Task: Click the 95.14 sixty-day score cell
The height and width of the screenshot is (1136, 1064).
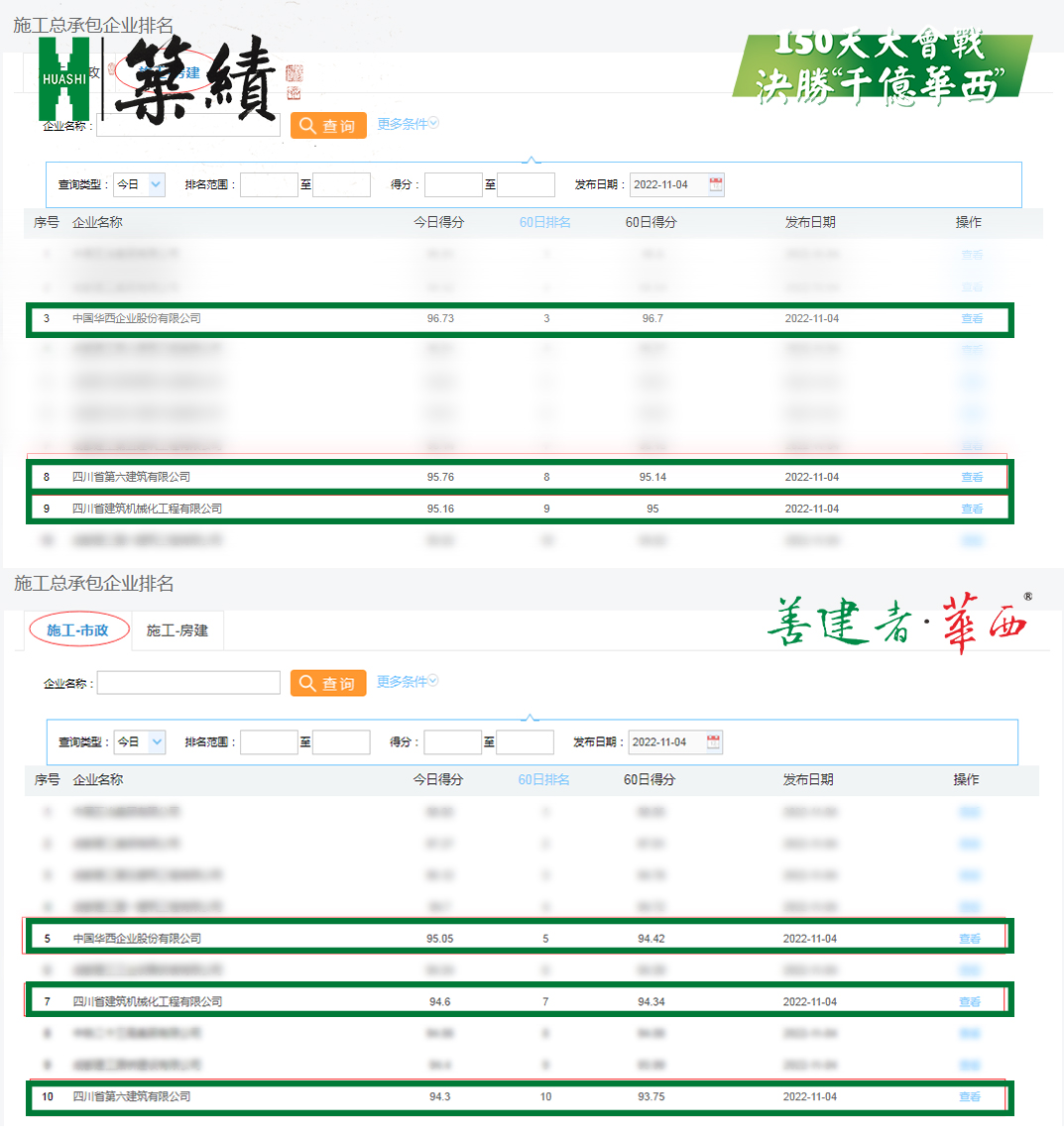Action: 652,478
